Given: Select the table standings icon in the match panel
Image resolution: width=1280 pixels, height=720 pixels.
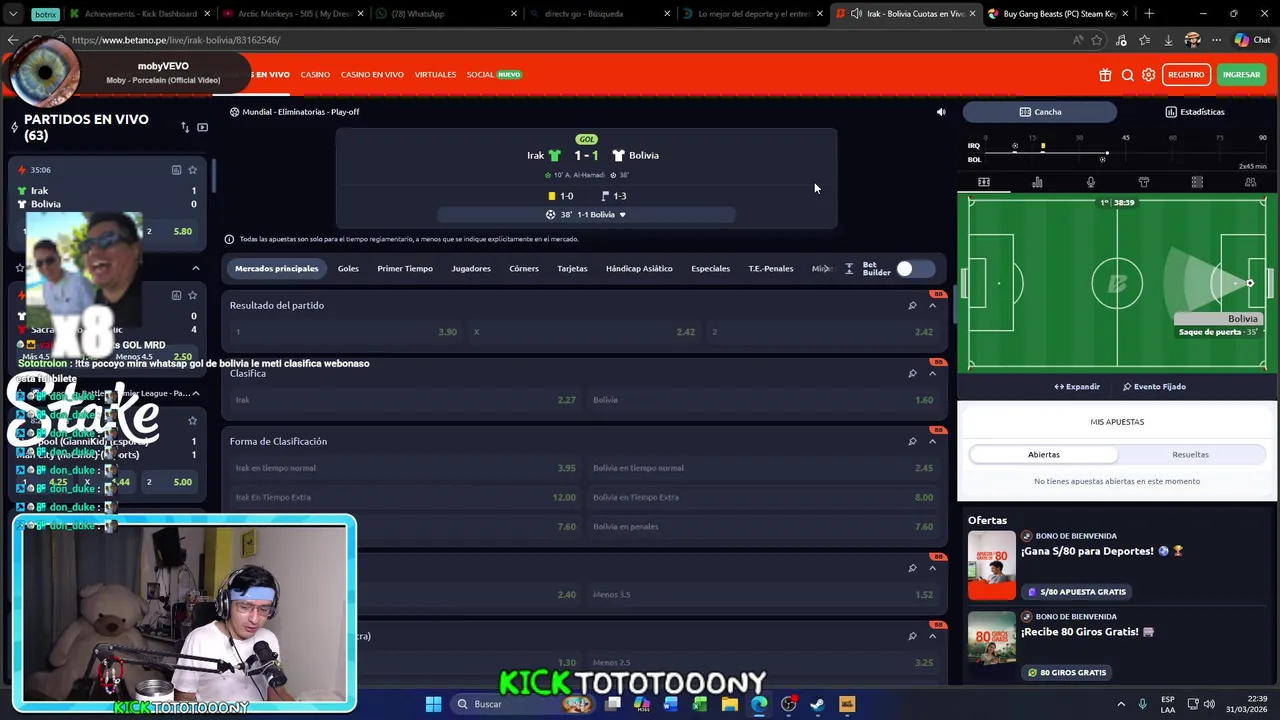Looking at the screenshot, I should coord(1197,182).
